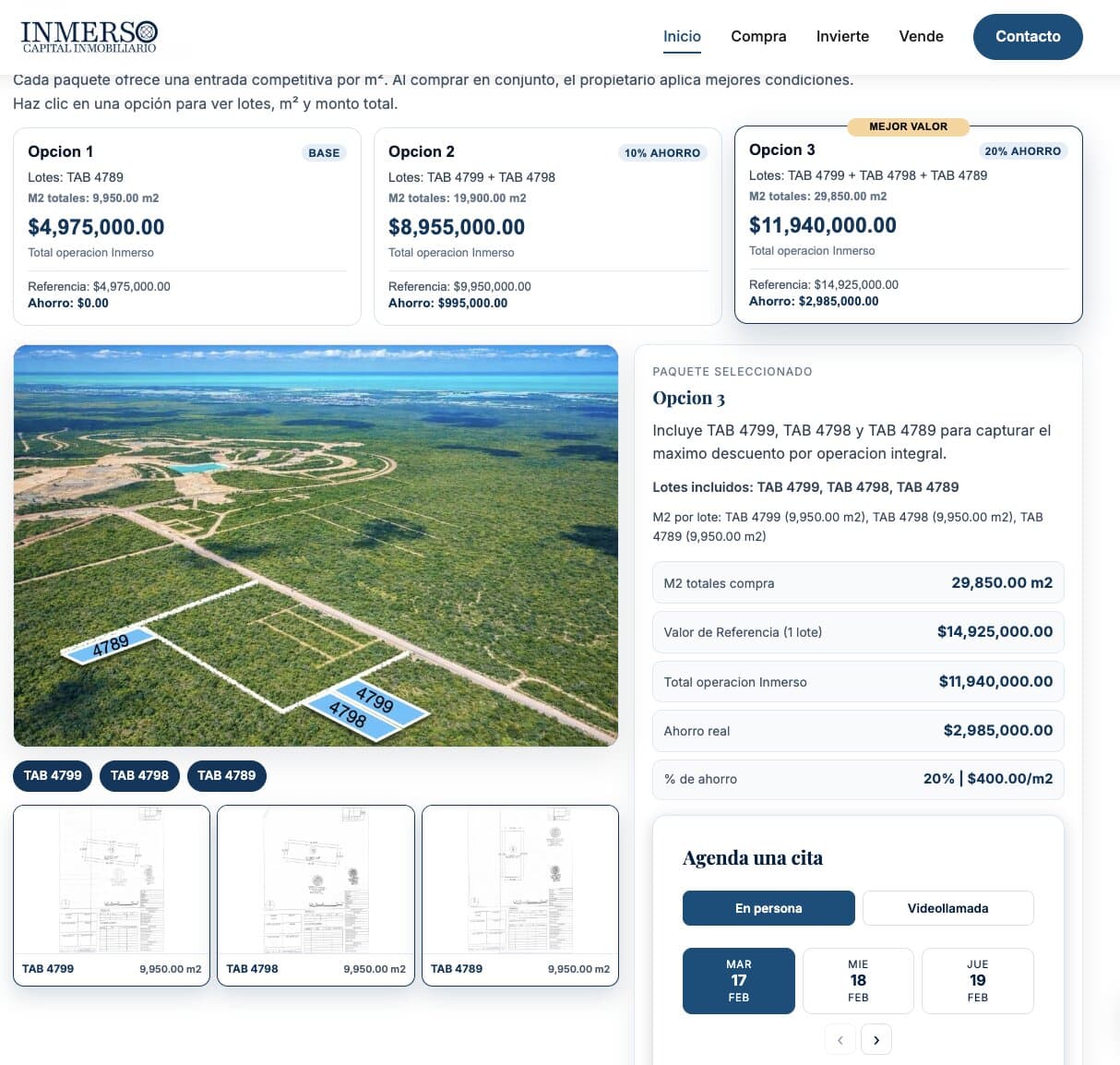Select En persona appointment mode
Screen dimensions: 1120x1065
pos(768,908)
